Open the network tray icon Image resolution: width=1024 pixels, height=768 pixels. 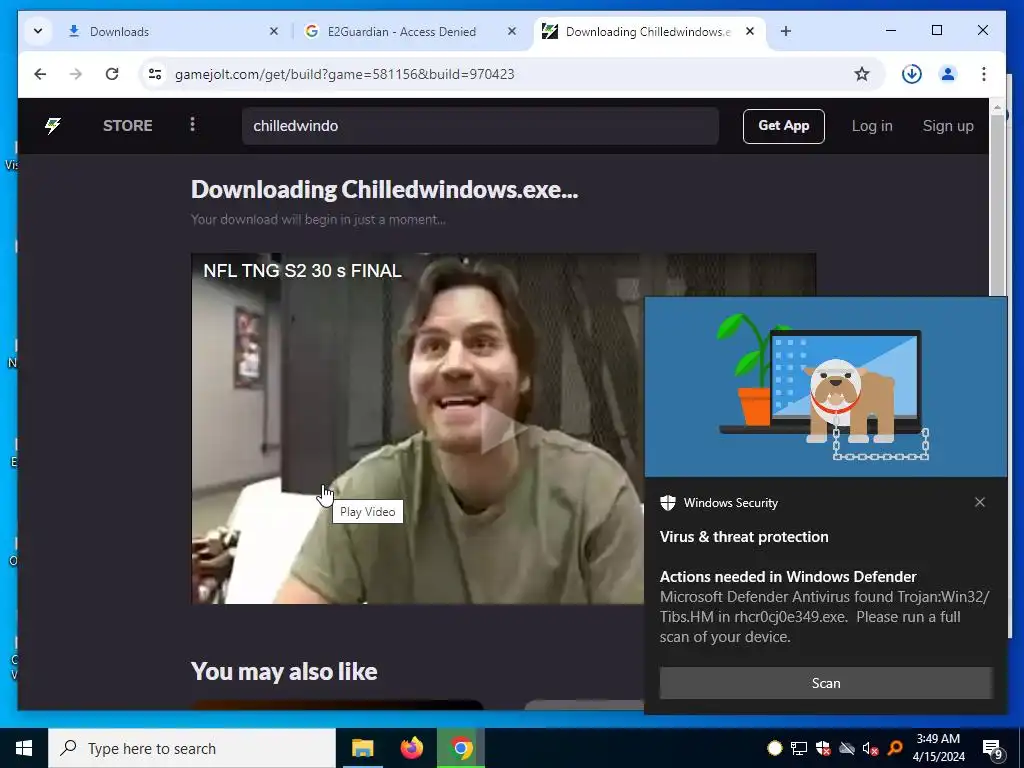point(799,748)
